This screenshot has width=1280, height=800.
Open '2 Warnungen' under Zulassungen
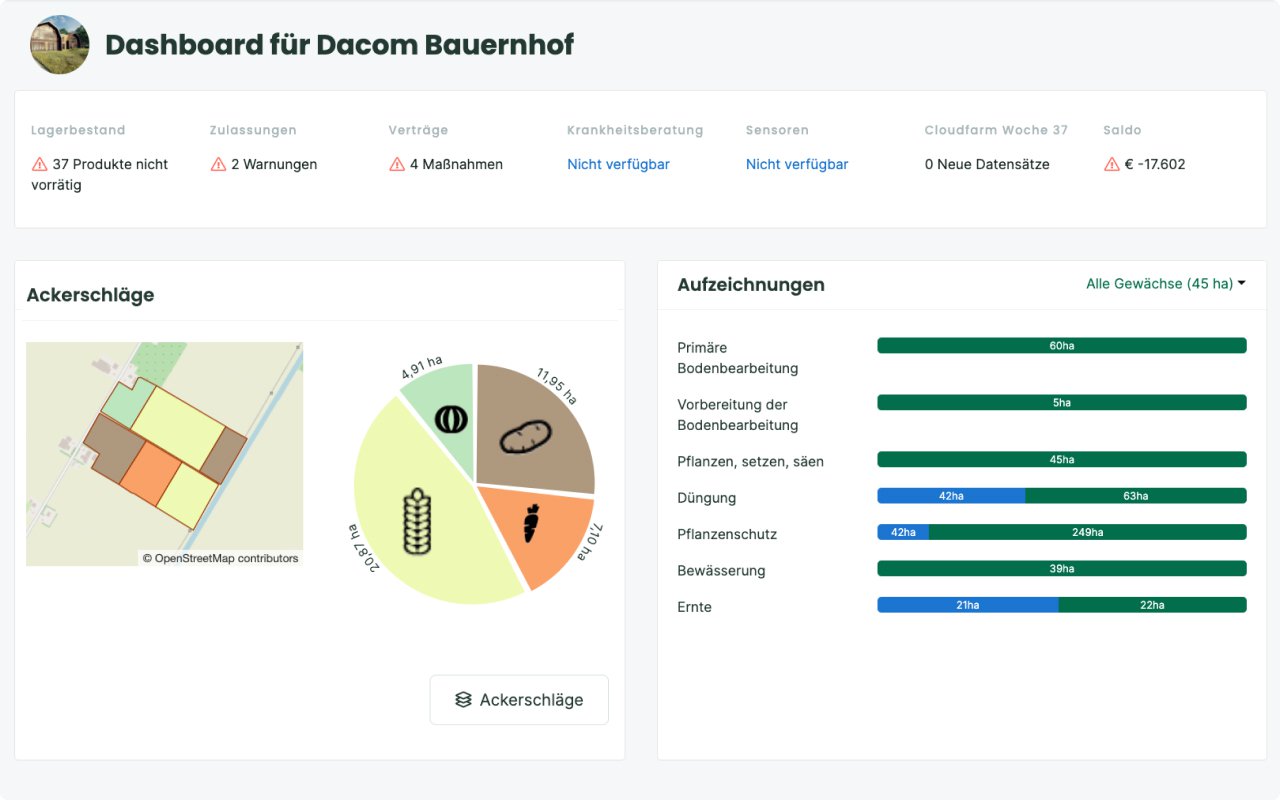[x=274, y=164]
